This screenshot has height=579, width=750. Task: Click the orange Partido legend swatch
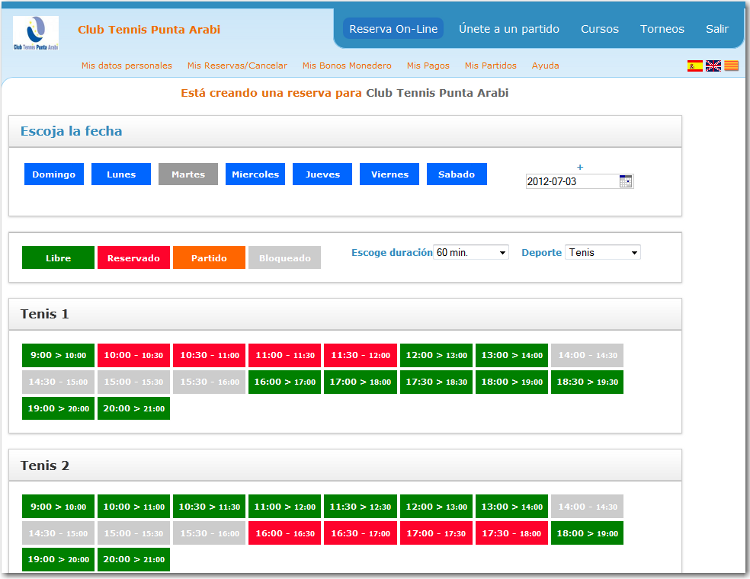209,257
